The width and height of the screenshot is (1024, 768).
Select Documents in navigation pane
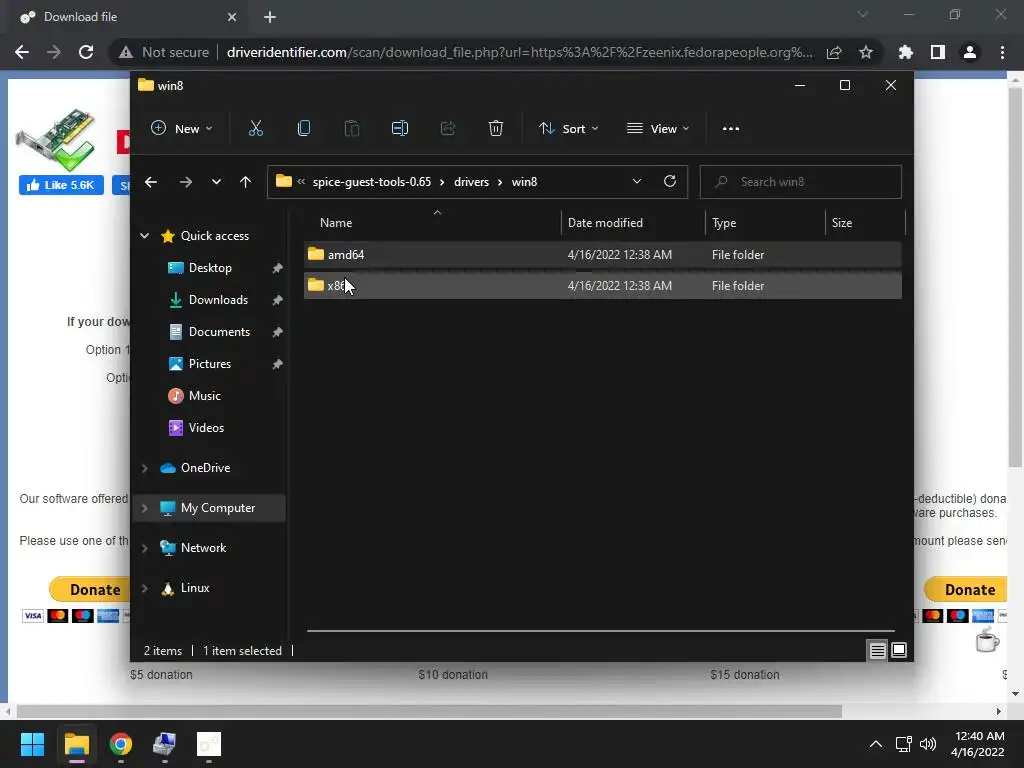219,332
